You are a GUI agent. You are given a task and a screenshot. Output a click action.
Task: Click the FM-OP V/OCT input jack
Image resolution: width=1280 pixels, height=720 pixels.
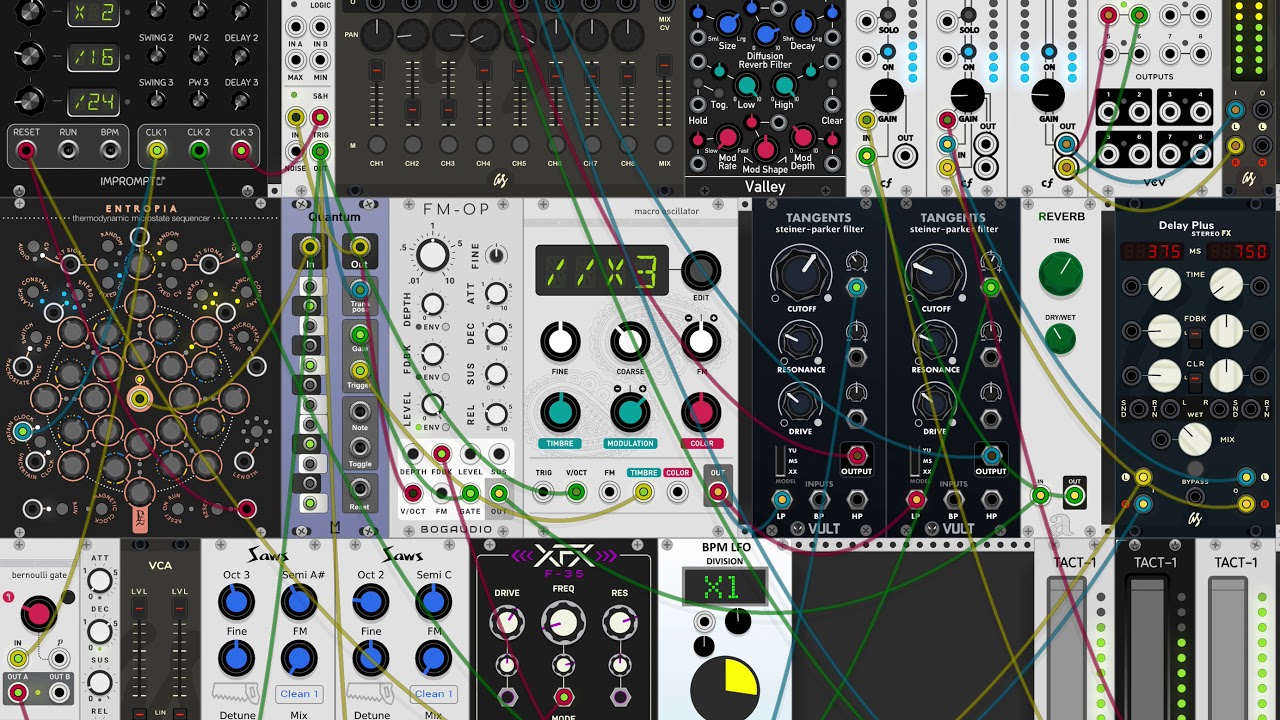tap(412, 493)
